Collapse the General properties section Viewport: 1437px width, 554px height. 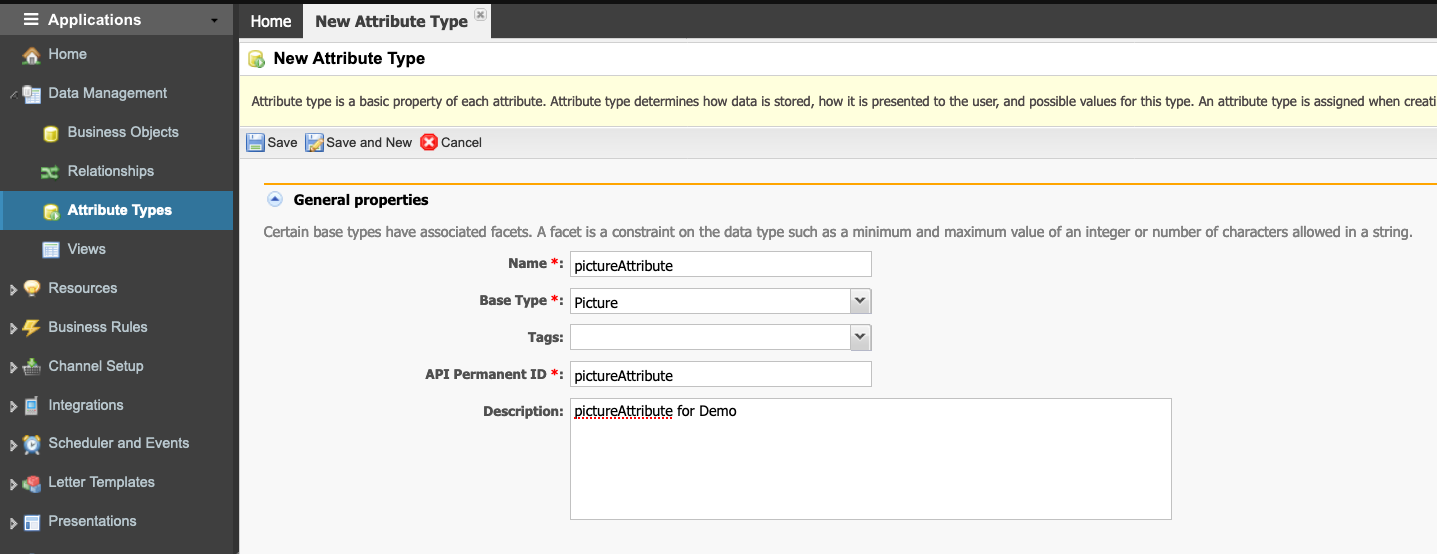275,199
